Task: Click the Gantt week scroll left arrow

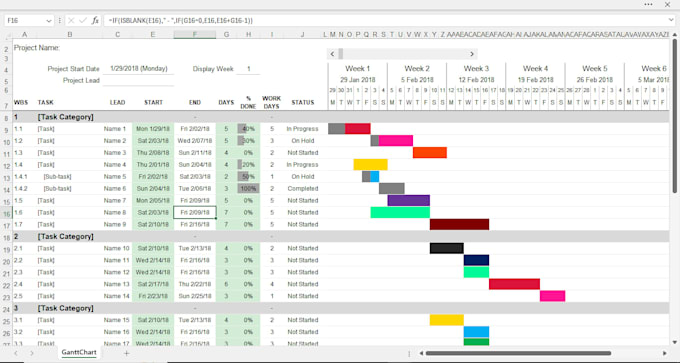Action: [x=332, y=54]
